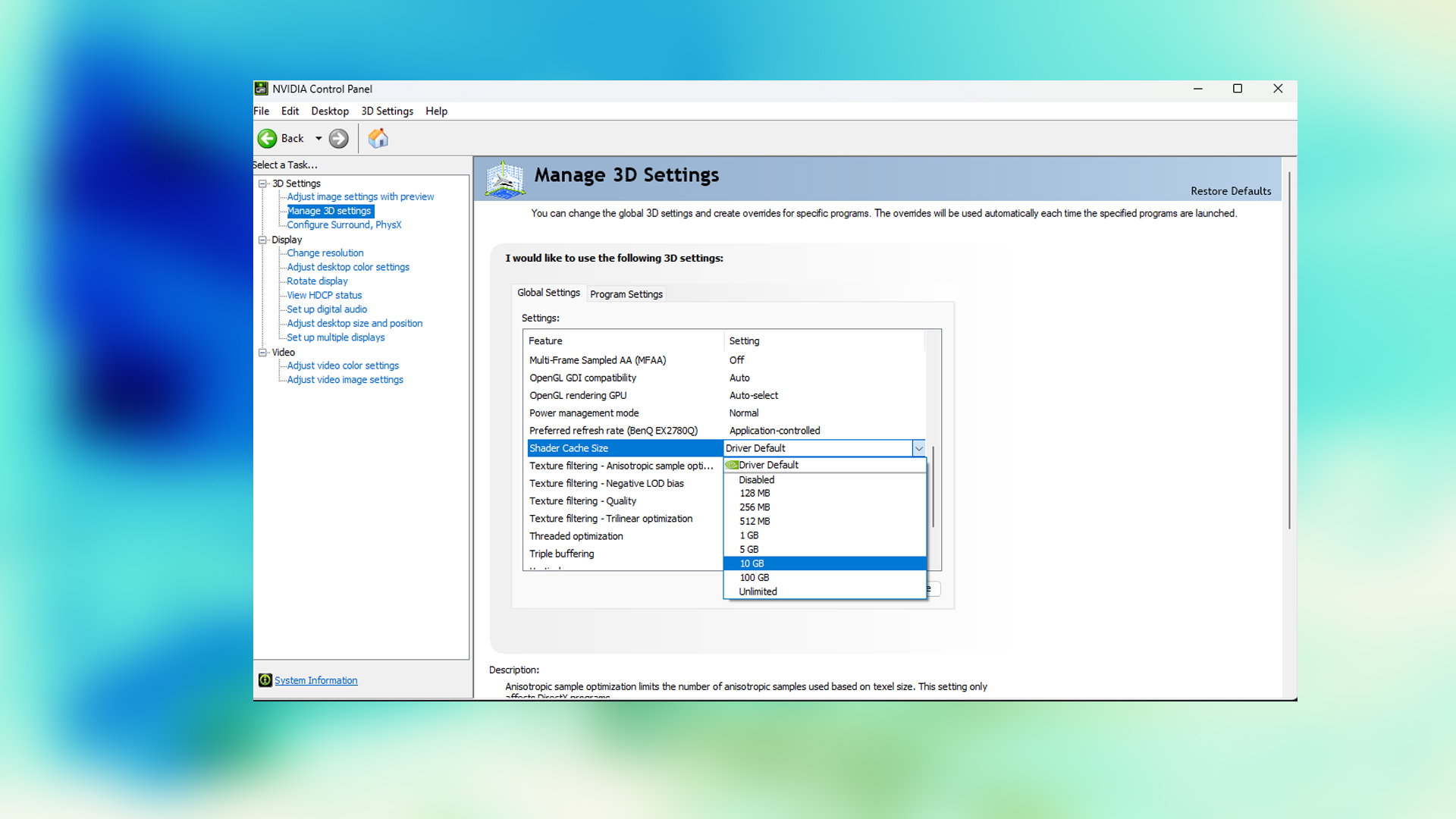Open View HDCP status
Viewport: 1456px width, 819px height.
(325, 295)
